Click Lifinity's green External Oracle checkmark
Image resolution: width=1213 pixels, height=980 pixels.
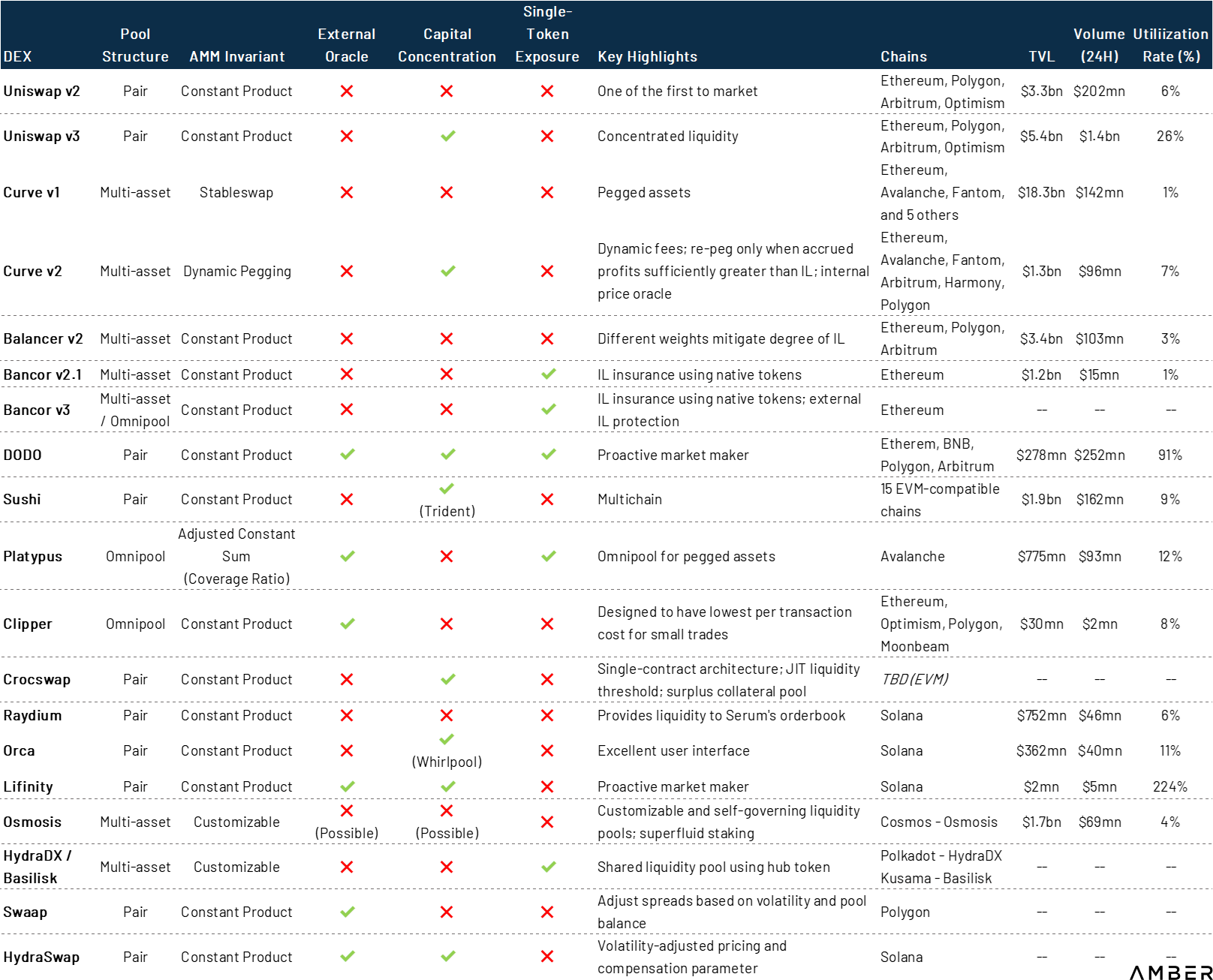pos(348,786)
